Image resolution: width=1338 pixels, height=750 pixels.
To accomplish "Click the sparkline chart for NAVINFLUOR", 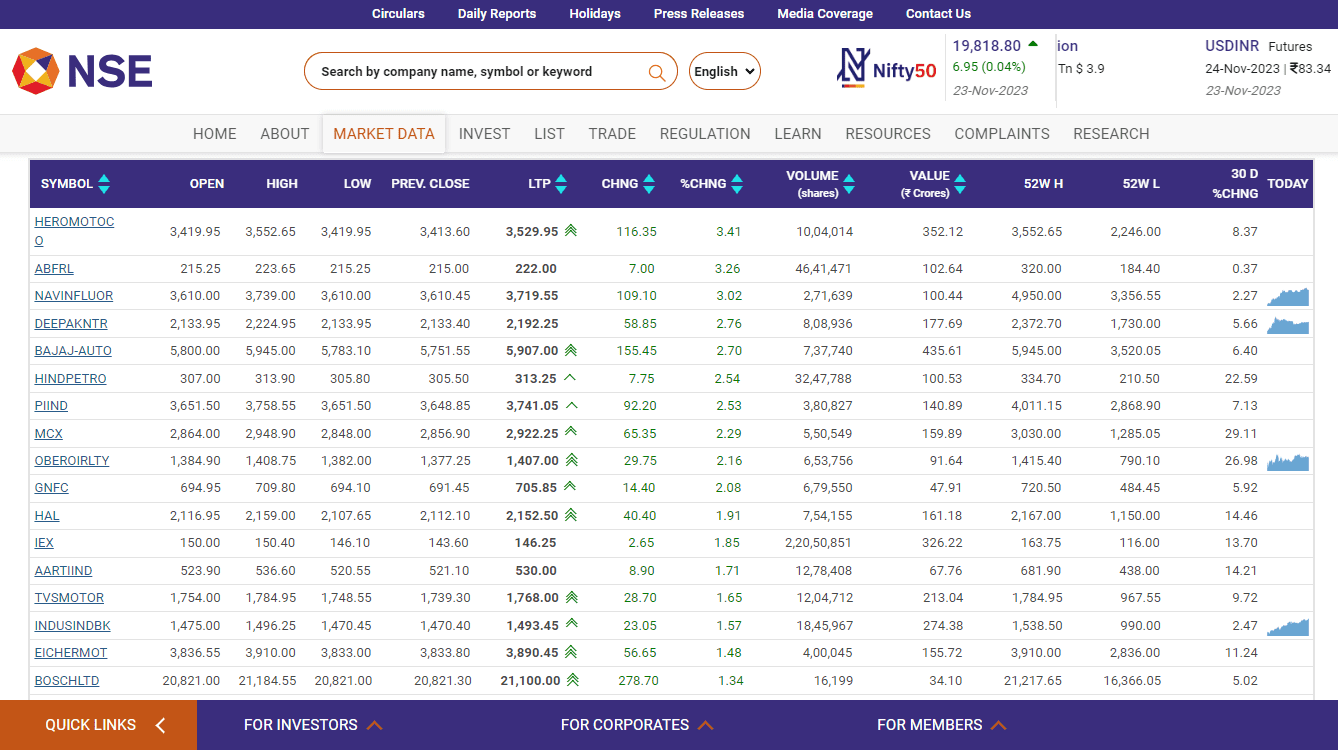I will [x=1288, y=296].
